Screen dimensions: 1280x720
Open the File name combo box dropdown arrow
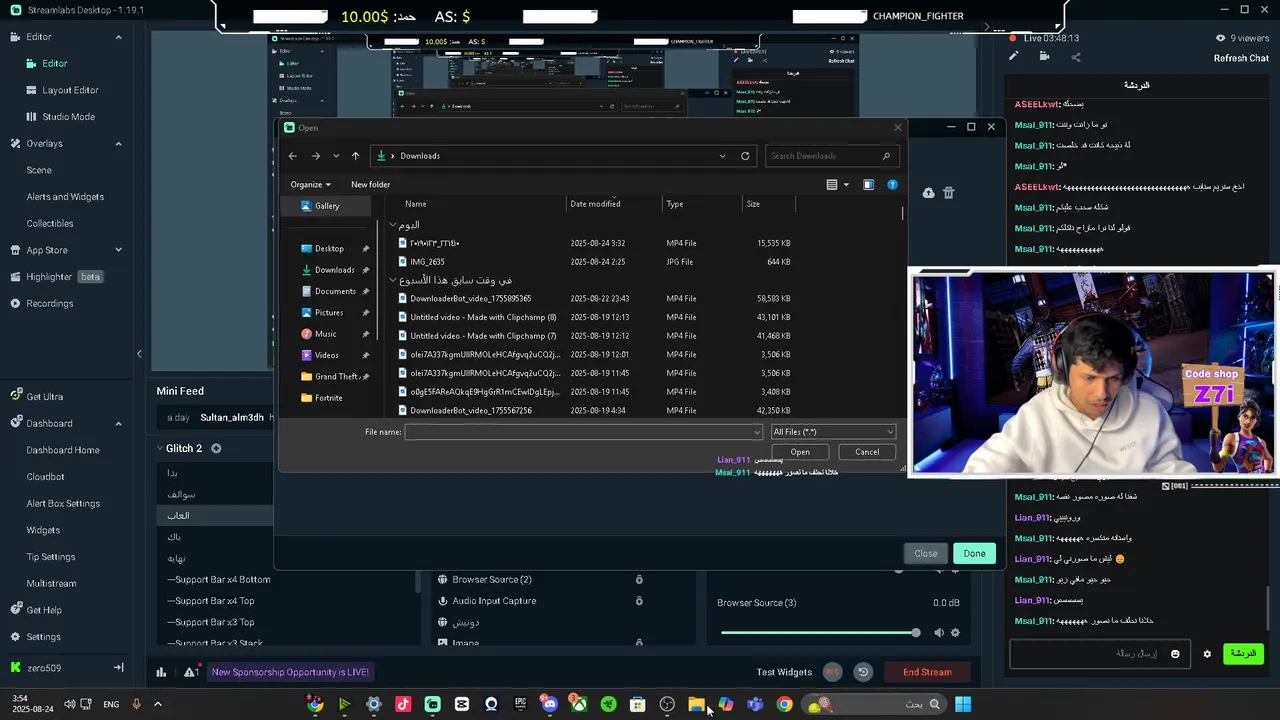(x=756, y=432)
